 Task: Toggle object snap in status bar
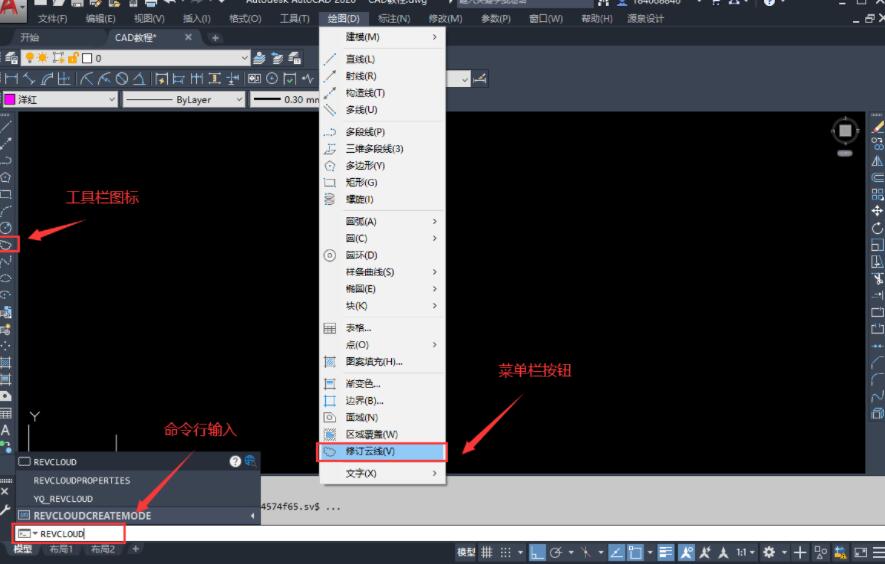tap(636, 552)
